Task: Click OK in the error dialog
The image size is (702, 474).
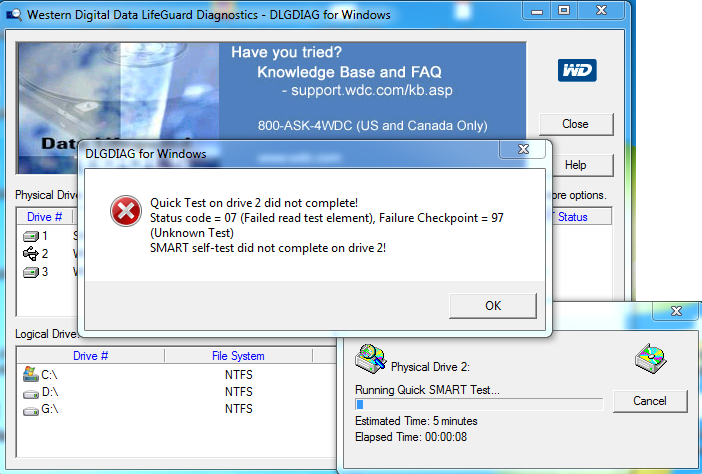Action: pyautogui.click(x=492, y=306)
